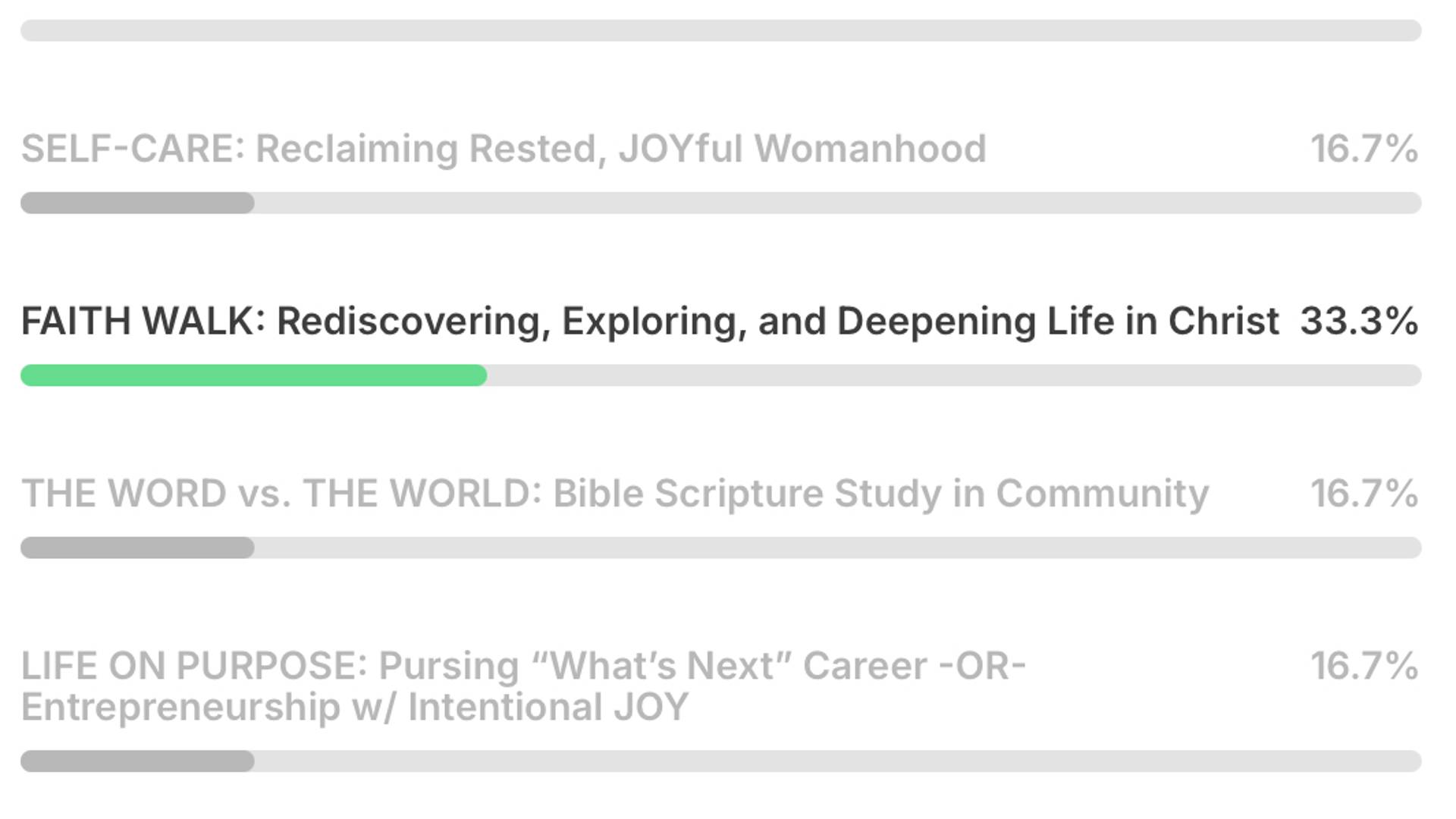Image resolution: width=1456 pixels, height=819 pixels.
Task: Click the 33.3% result percentage
Action: click(x=1358, y=321)
